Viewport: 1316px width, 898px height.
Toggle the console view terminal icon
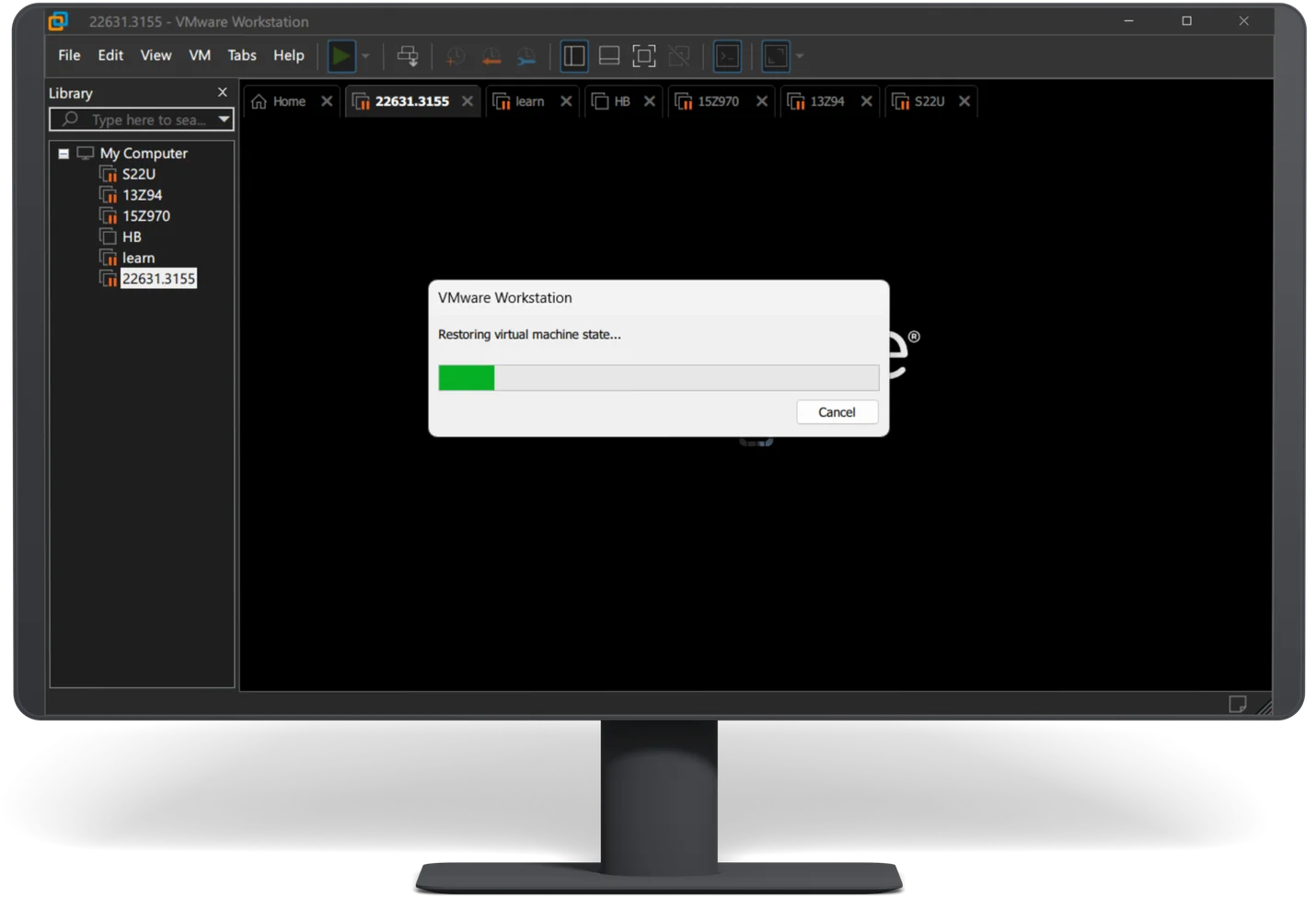[727, 56]
